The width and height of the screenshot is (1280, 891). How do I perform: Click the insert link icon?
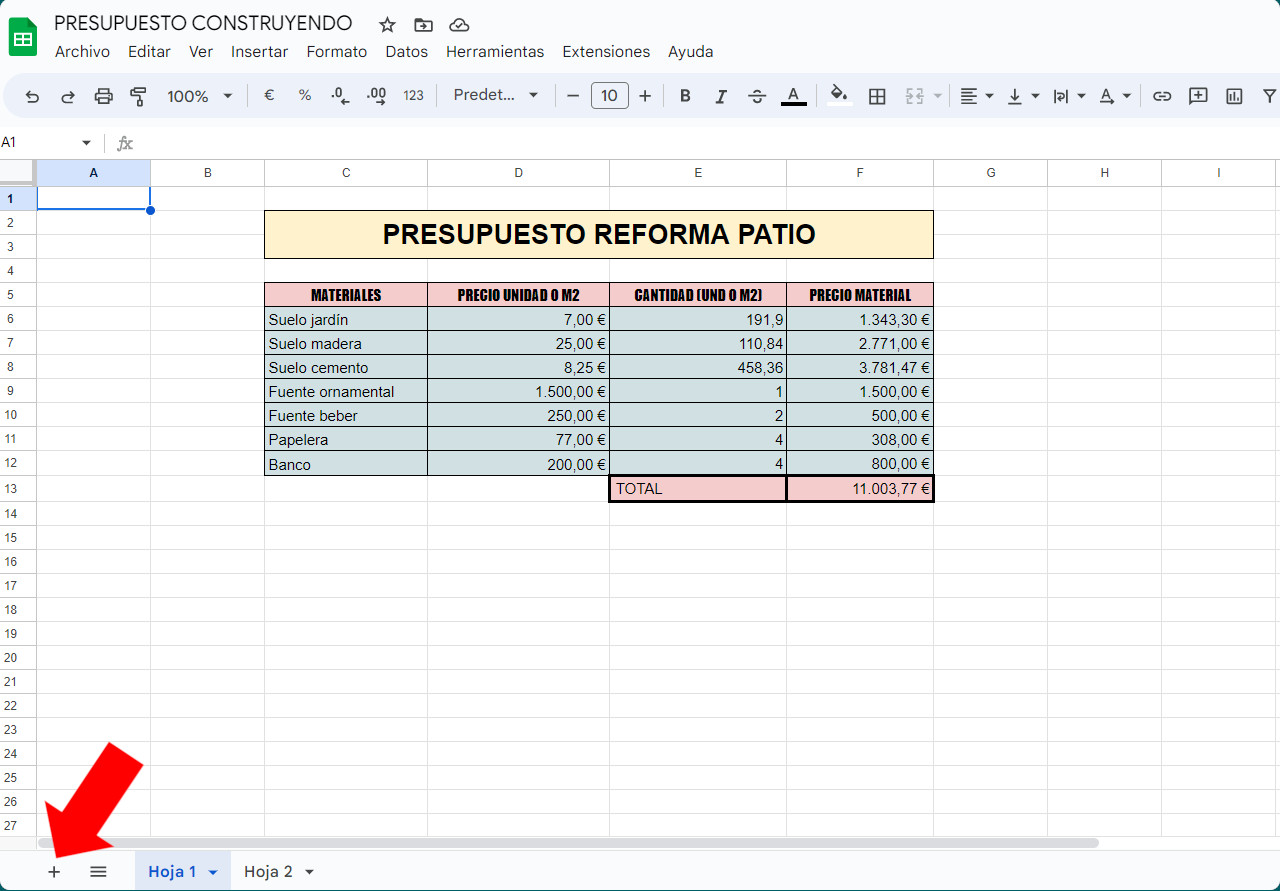pos(1162,96)
